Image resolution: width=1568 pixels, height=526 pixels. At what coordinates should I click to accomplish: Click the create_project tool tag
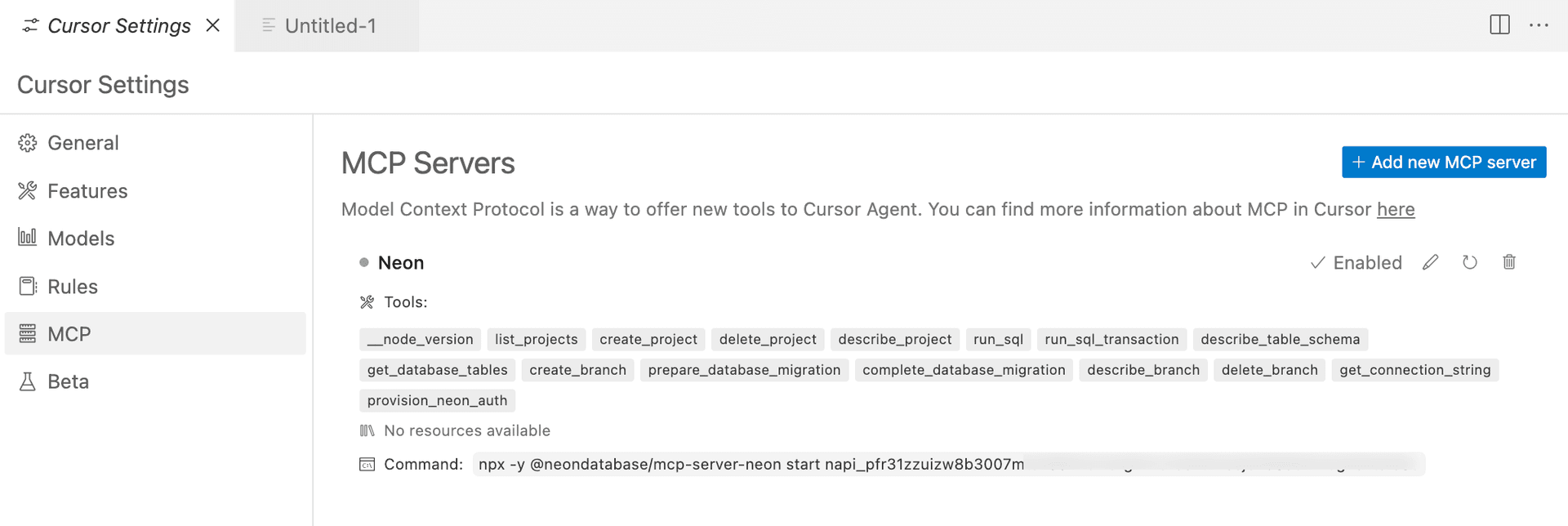[x=648, y=340]
